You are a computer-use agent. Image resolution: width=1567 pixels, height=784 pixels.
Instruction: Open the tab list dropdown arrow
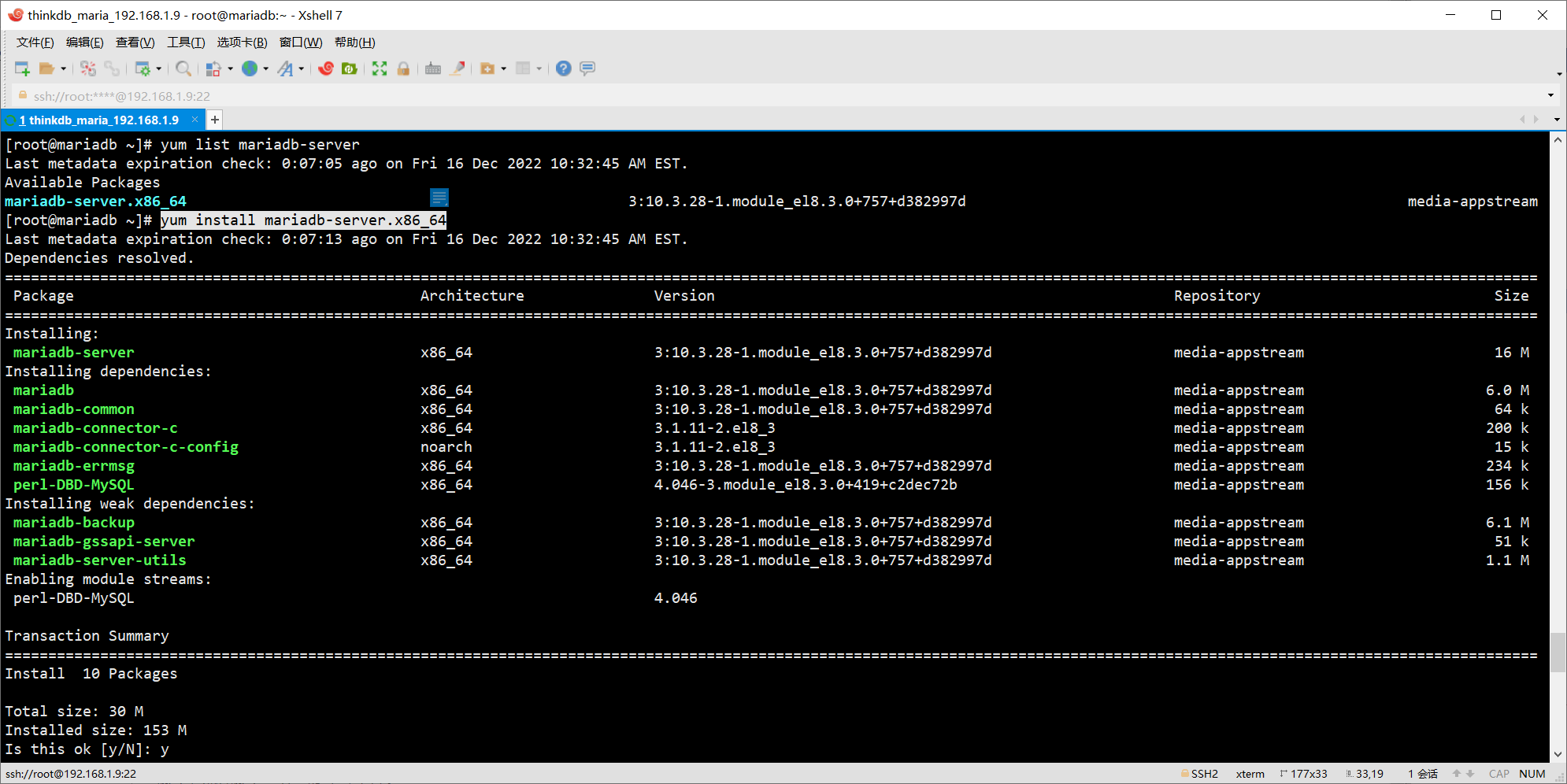[1557, 120]
